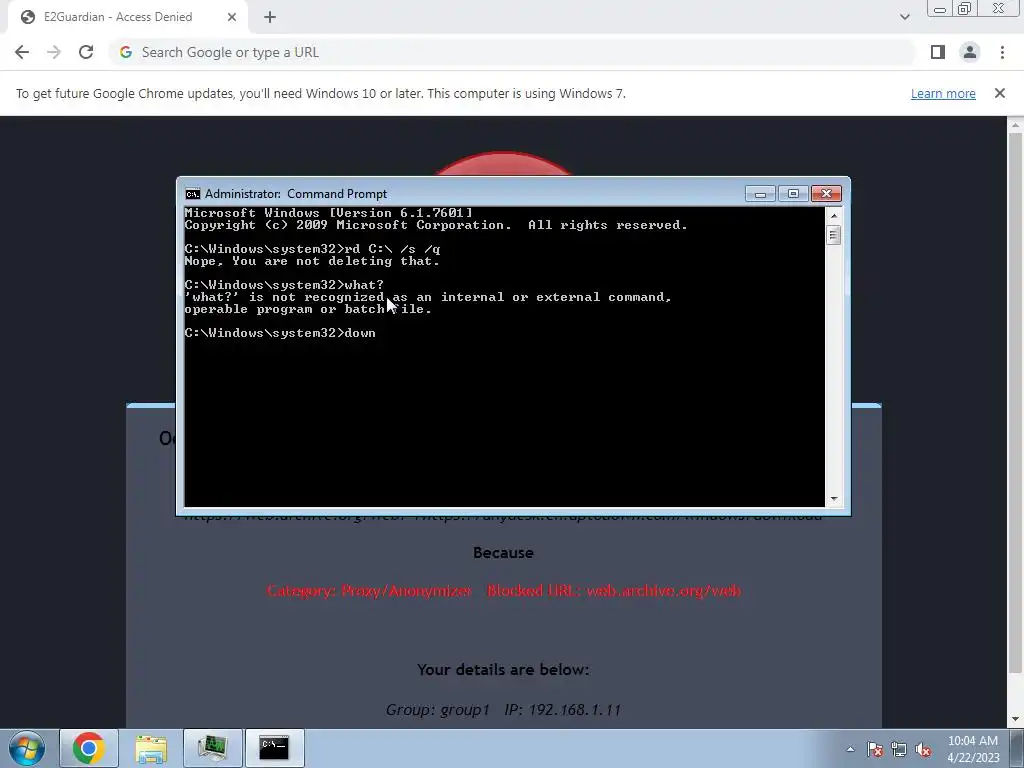Follow the Learn more link in the update notice
The image size is (1024, 768).
[x=943, y=93]
